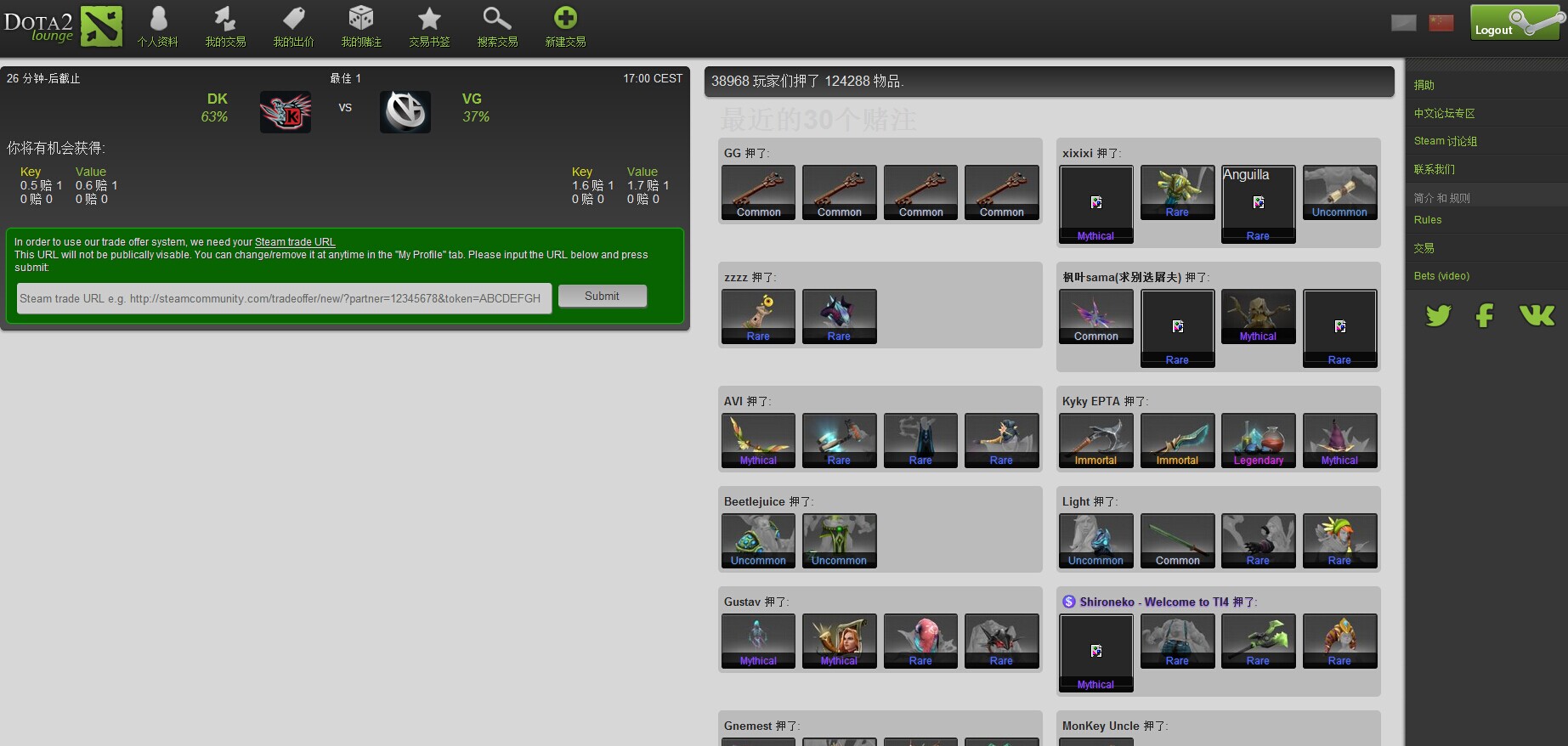Image resolution: width=1568 pixels, height=746 pixels.
Task: Open the VK icon
Action: pyautogui.click(x=1537, y=315)
